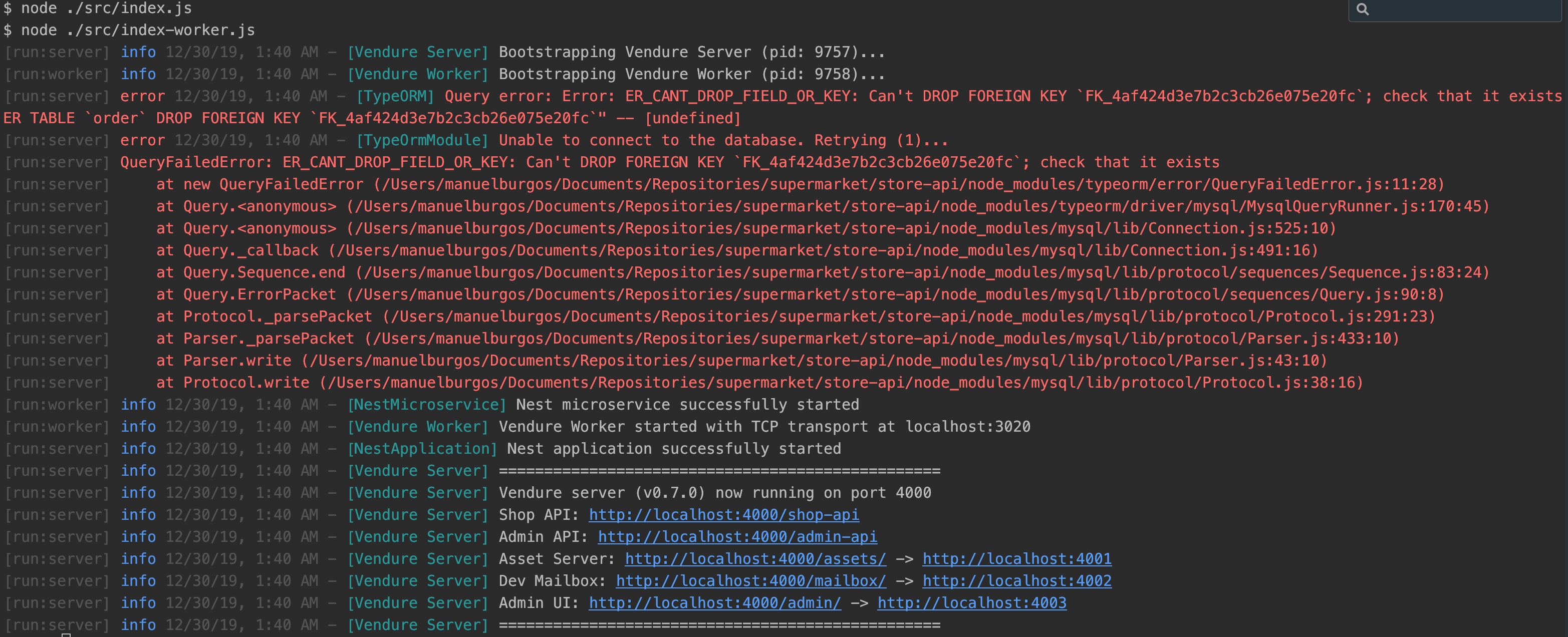This screenshot has height=637, width=1568.
Task: Click 'Nest microservice successfully started' text
Action: click(687, 405)
